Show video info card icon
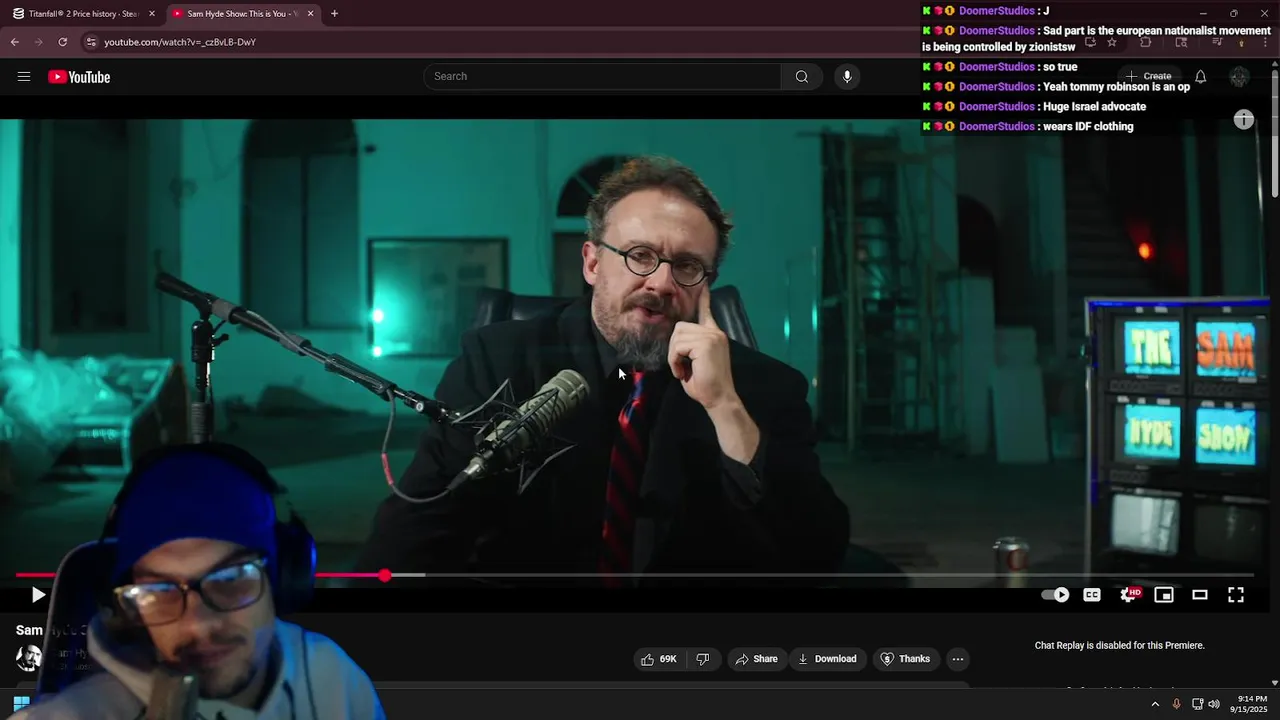Screen dimensions: 1280x720 click(1244, 120)
